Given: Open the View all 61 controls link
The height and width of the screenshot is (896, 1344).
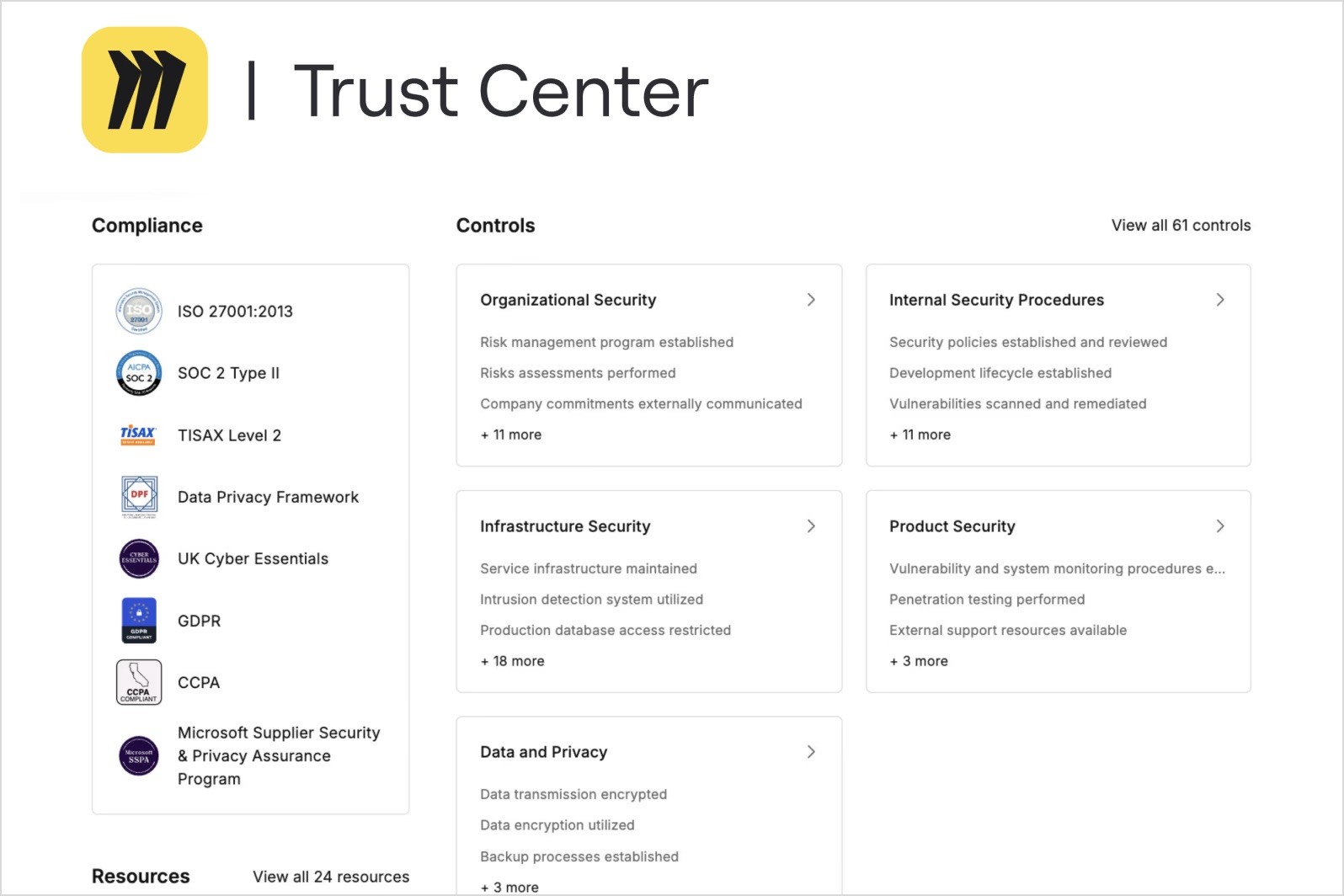Looking at the screenshot, I should 1181,226.
